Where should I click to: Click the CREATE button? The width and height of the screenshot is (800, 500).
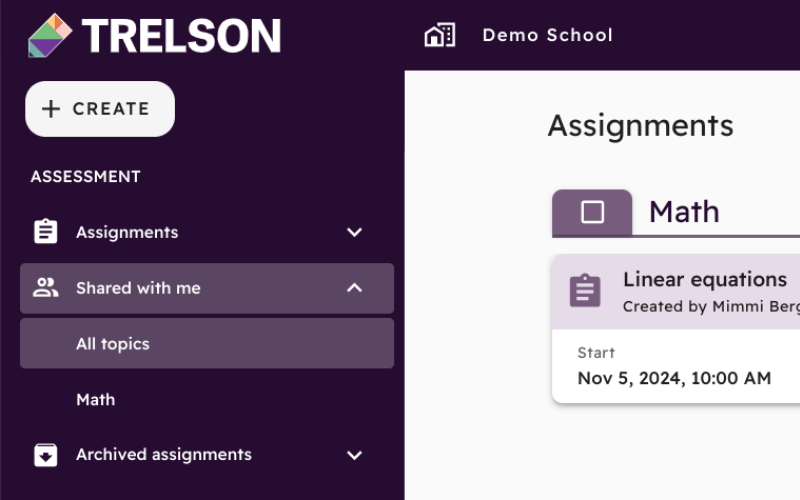[x=100, y=109]
